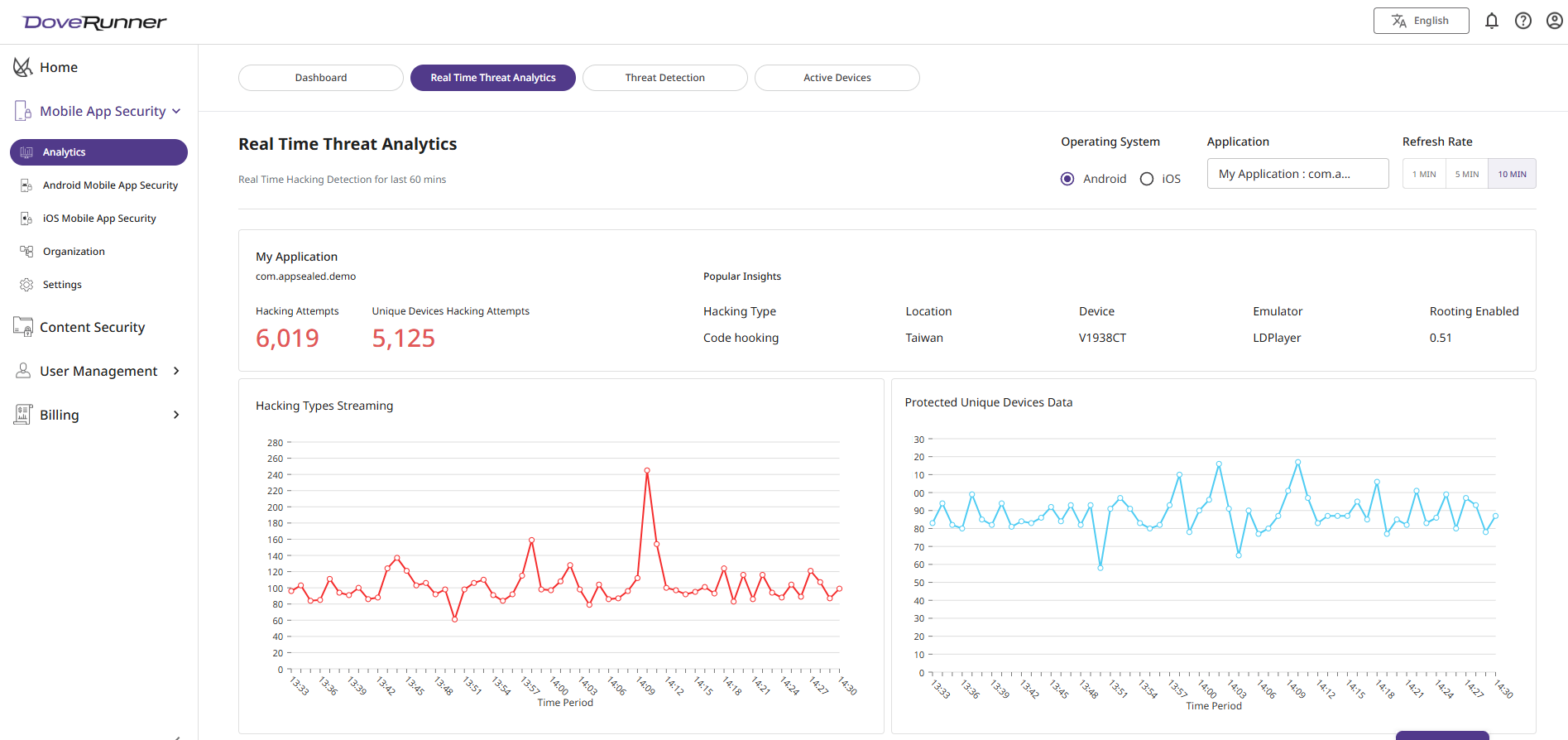
Task: Collapse the Mobile App Security section
Action: pyautogui.click(x=176, y=112)
